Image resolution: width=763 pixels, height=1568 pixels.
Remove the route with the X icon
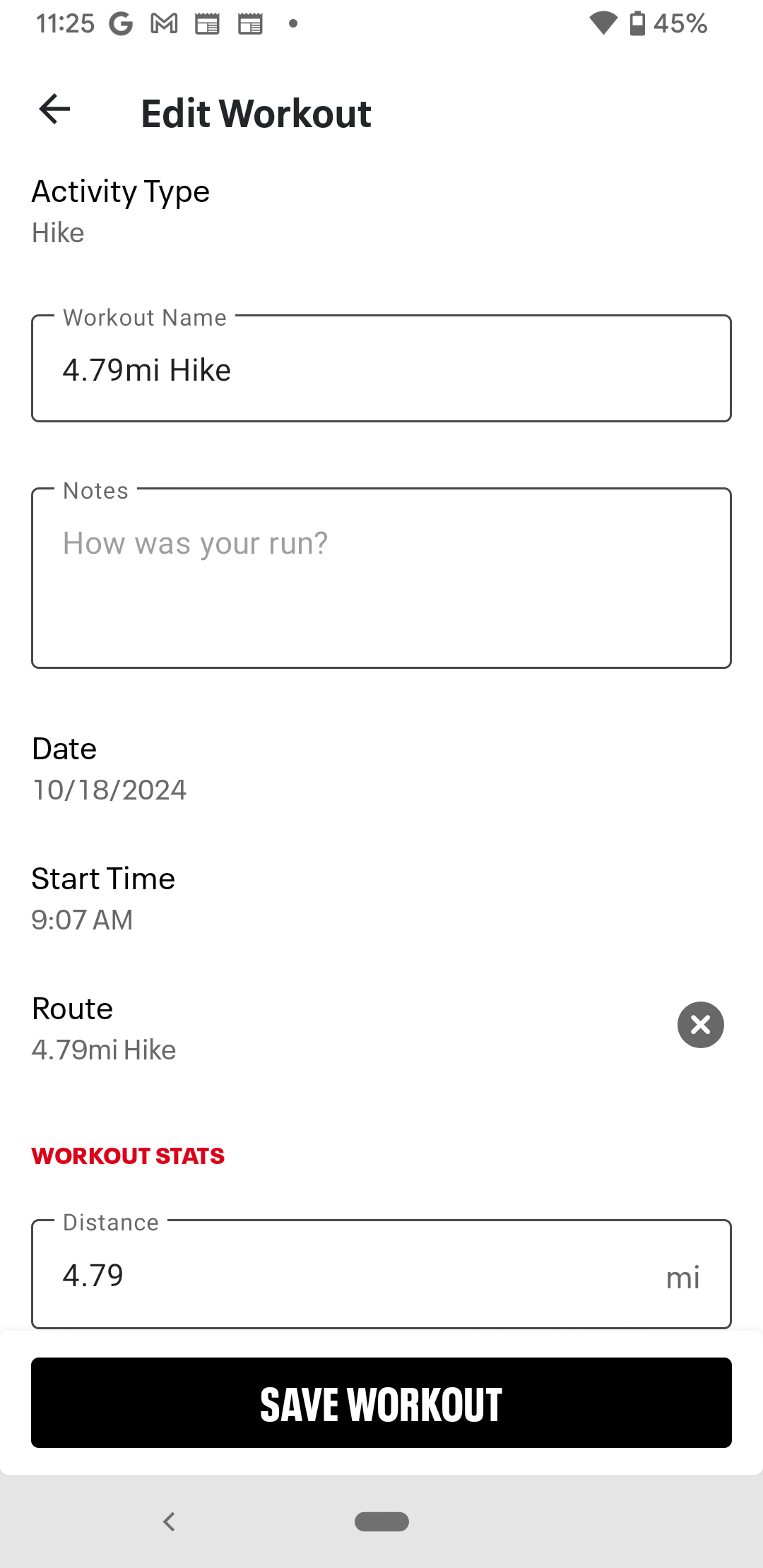[700, 1024]
